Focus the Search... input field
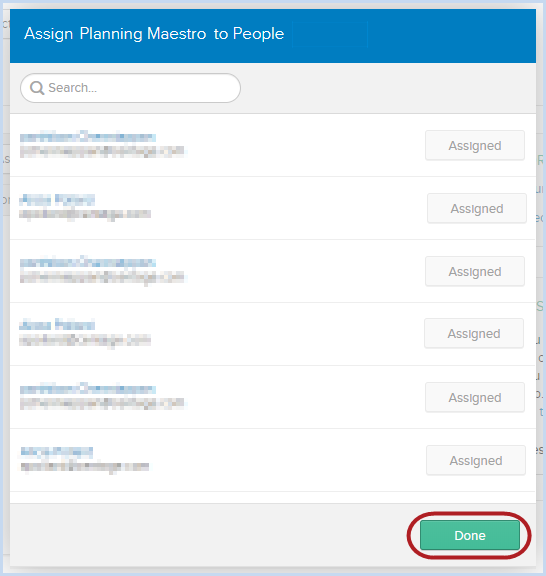The height and width of the screenshot is (576, 546). coord(130,88)
